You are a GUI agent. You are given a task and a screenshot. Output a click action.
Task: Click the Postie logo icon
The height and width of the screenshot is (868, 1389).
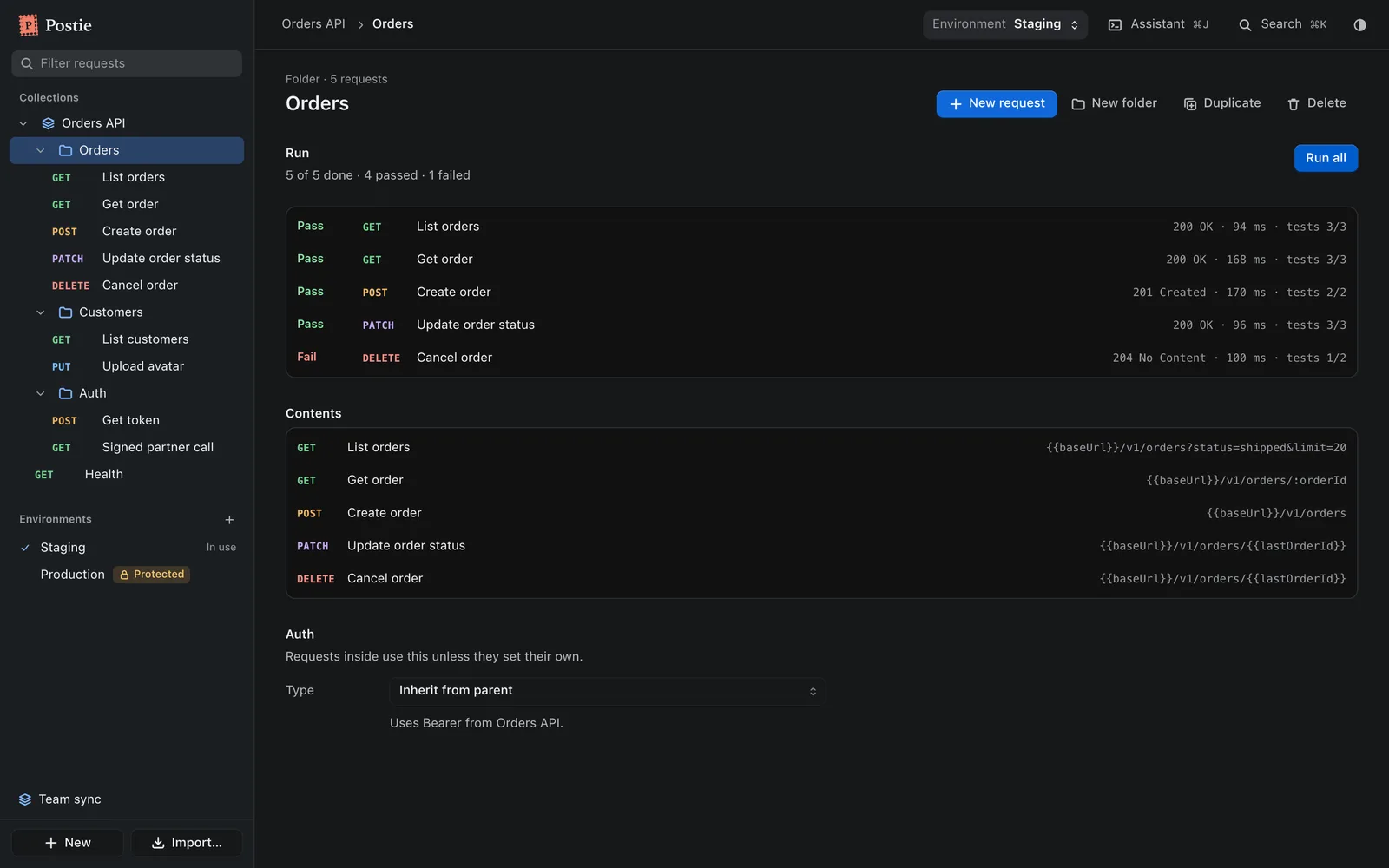(x=29, y=25)
